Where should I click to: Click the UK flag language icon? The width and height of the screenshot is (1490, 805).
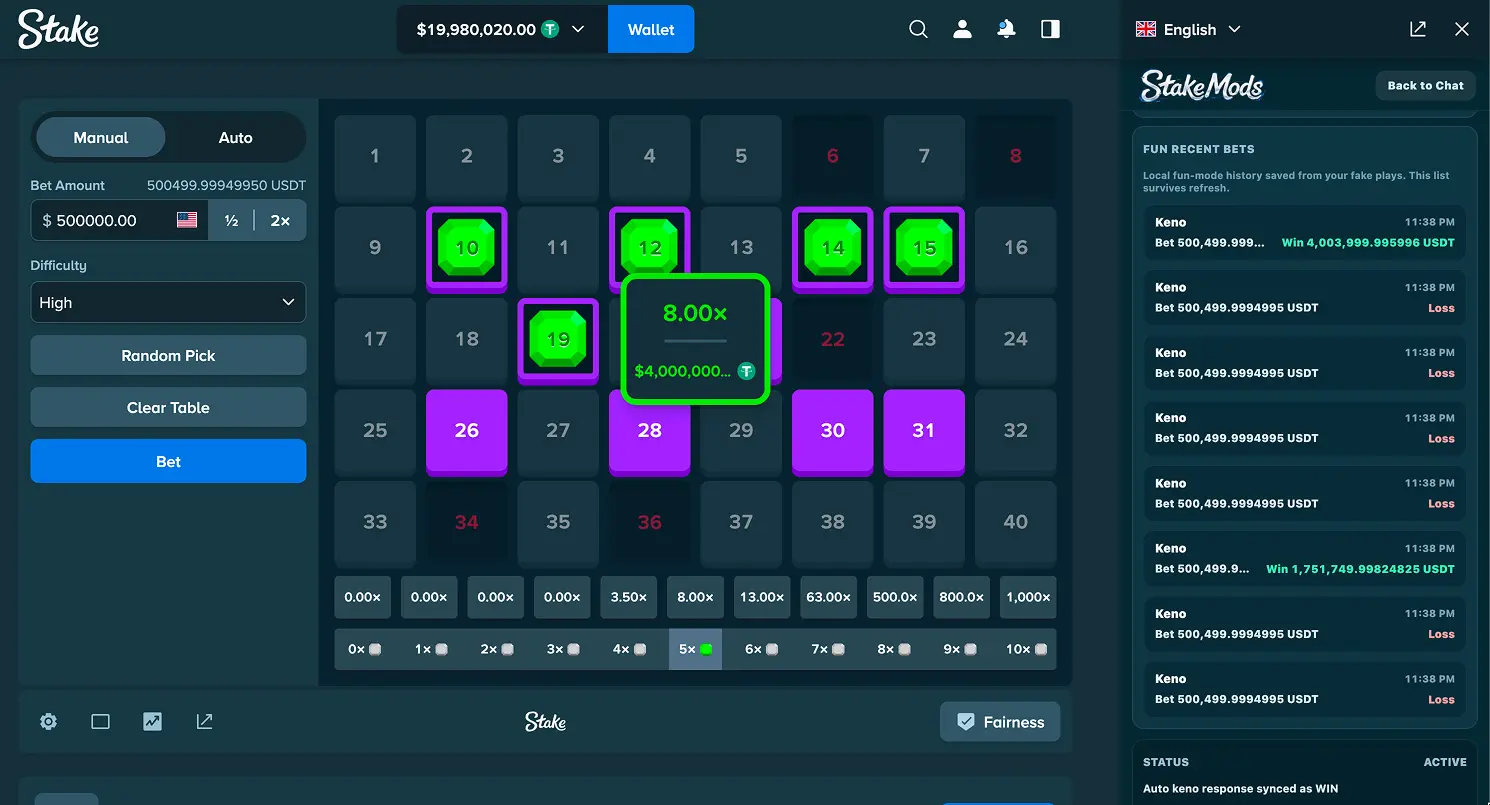(x=1146, y=29)
